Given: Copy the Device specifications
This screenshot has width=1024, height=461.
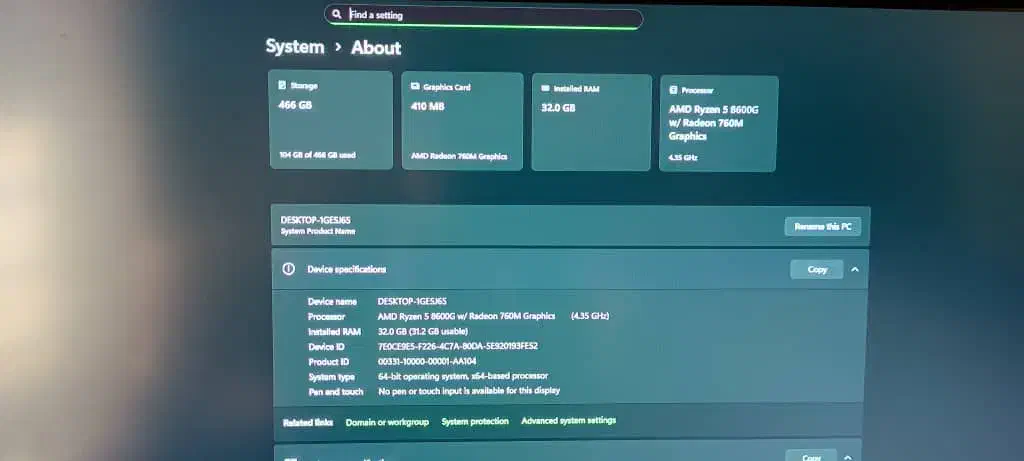Looking at the screenshot, I should coord(817,269).
